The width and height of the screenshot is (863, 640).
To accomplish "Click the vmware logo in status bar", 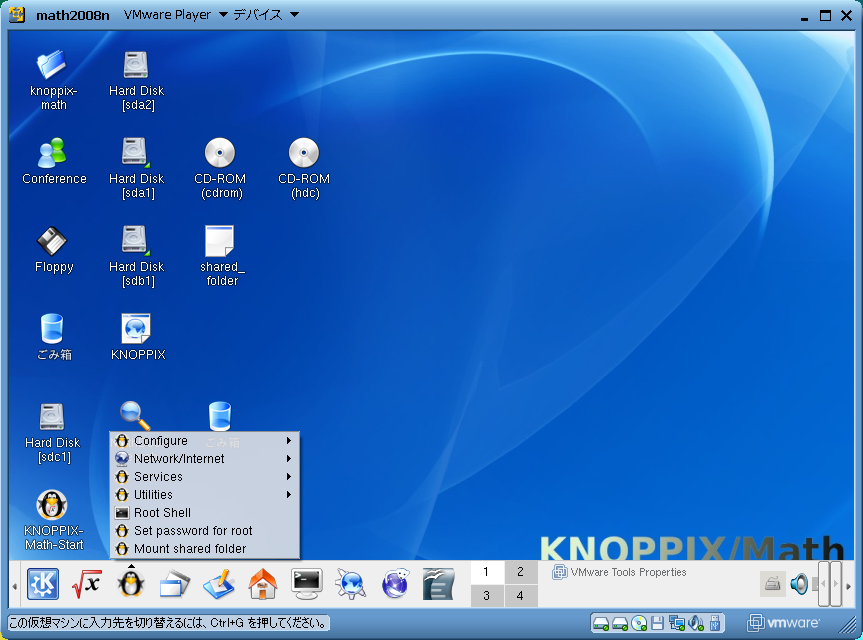I will (x=783, y=623).
